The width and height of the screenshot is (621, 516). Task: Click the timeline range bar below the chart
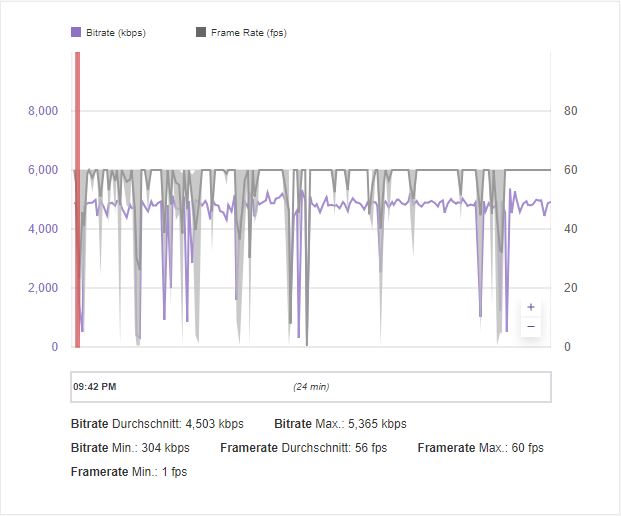click(420, 386)
